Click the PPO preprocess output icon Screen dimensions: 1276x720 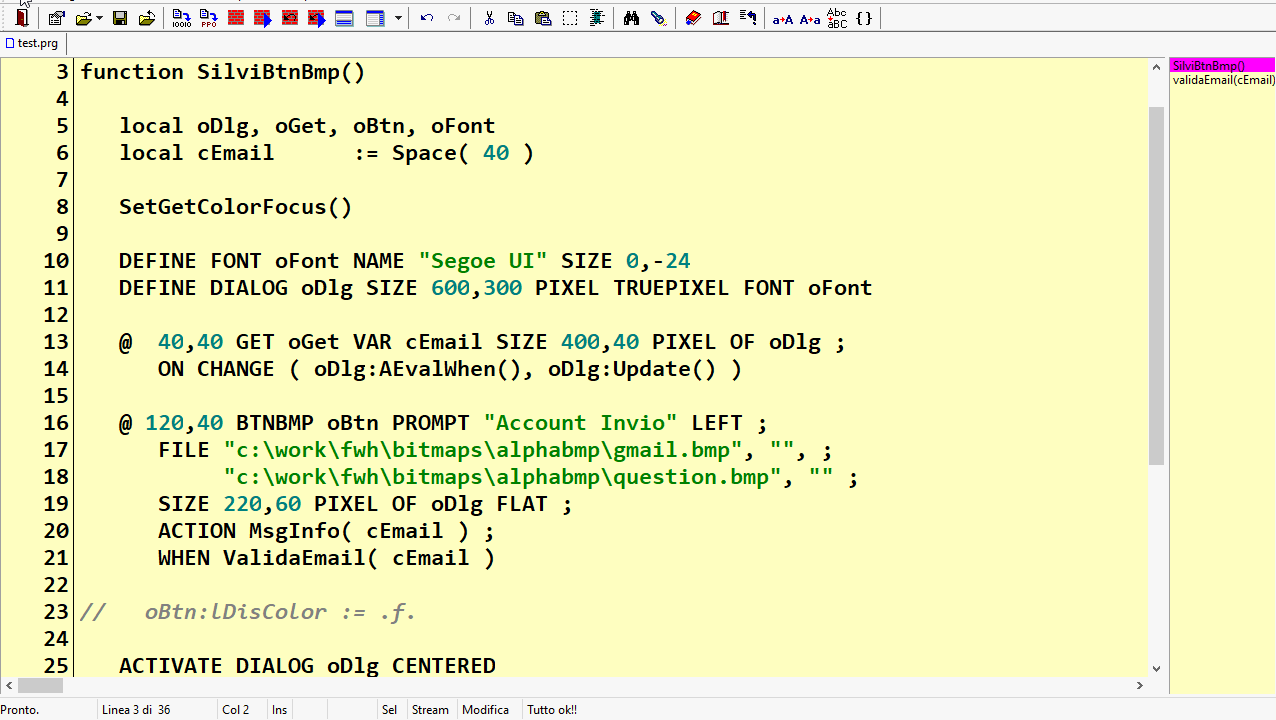pyautogui.click(x=208, y=18)
